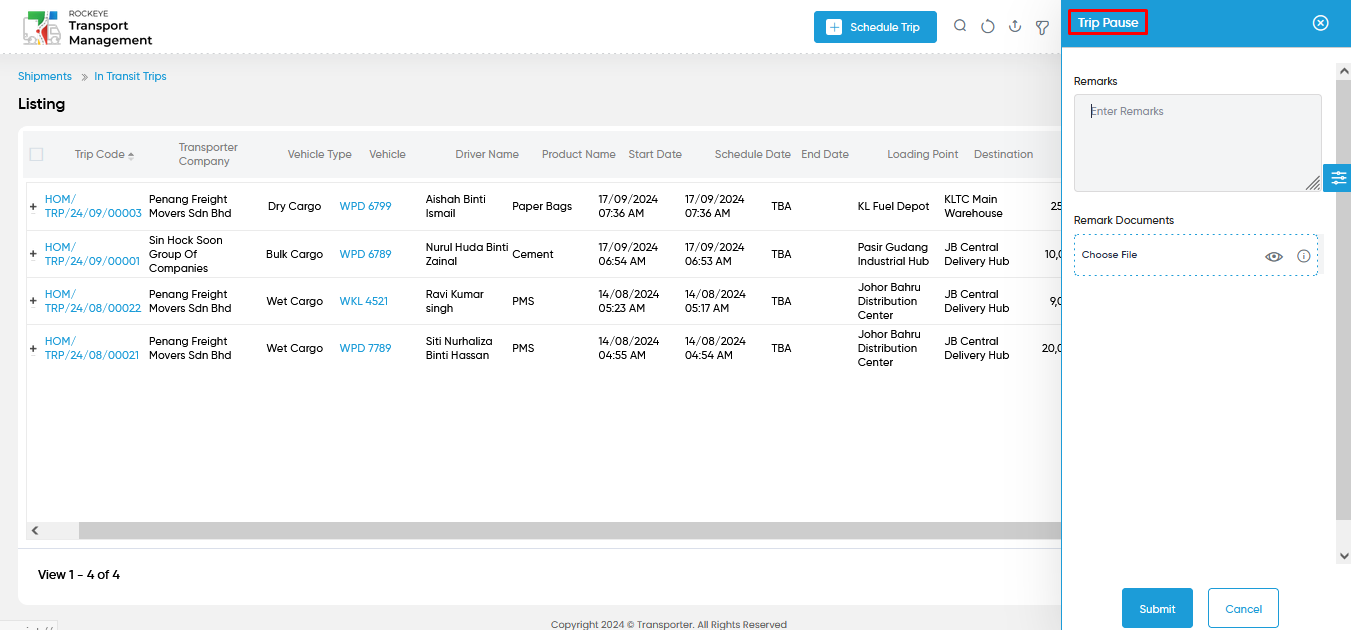Click the Dry Cargo vehicle type cell
Image resolution: width=1351 pixels, height=630 pixels.
[295, 206]
